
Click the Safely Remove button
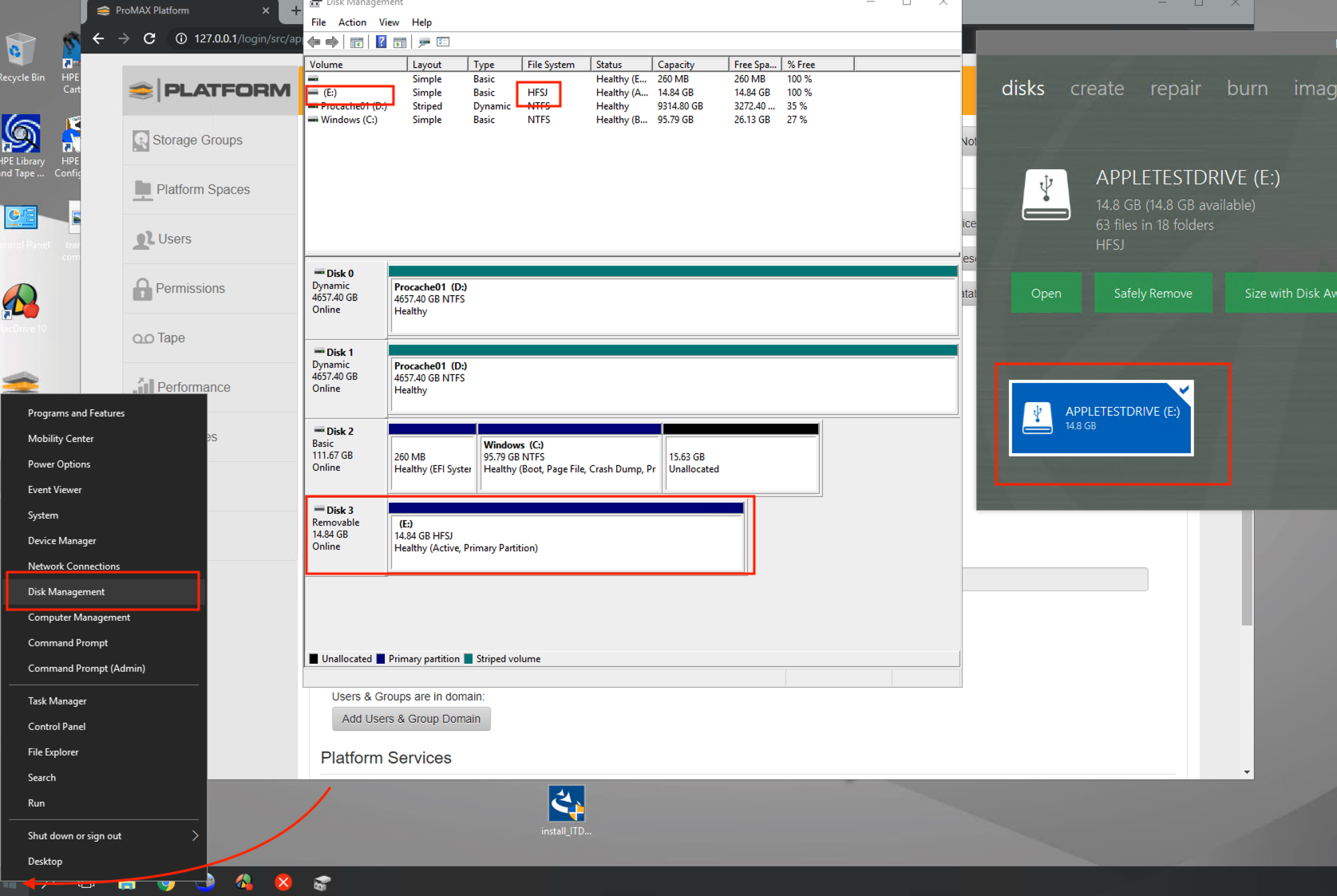[1153, 293]
